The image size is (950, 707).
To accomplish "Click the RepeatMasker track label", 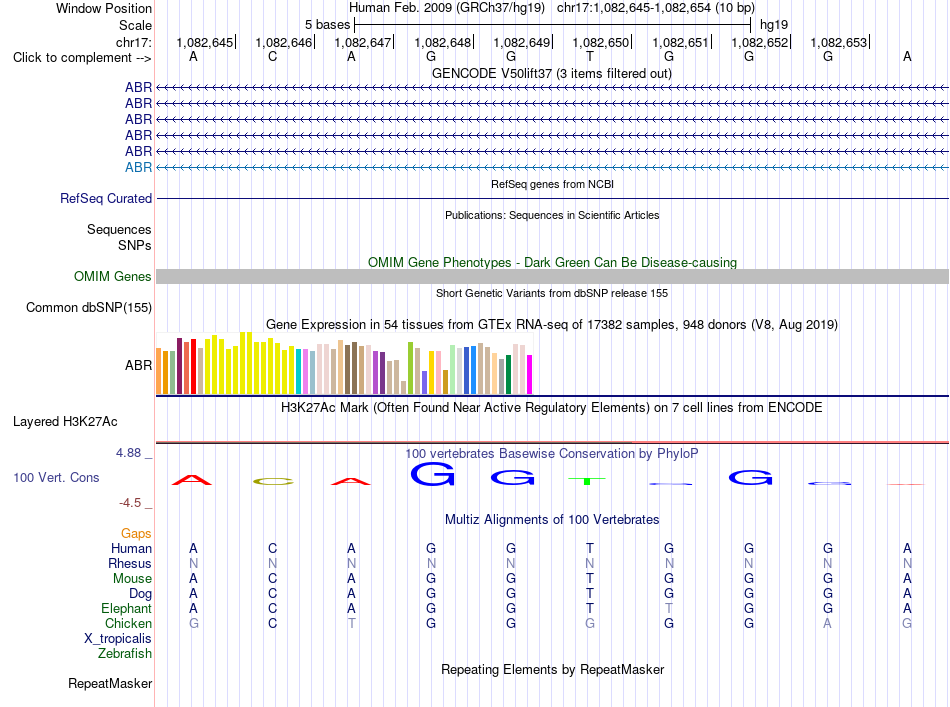I will pos(110,683).
